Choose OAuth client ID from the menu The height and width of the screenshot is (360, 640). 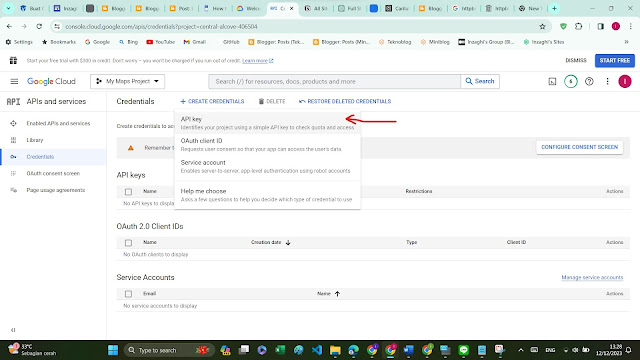[x=267, y=144]
